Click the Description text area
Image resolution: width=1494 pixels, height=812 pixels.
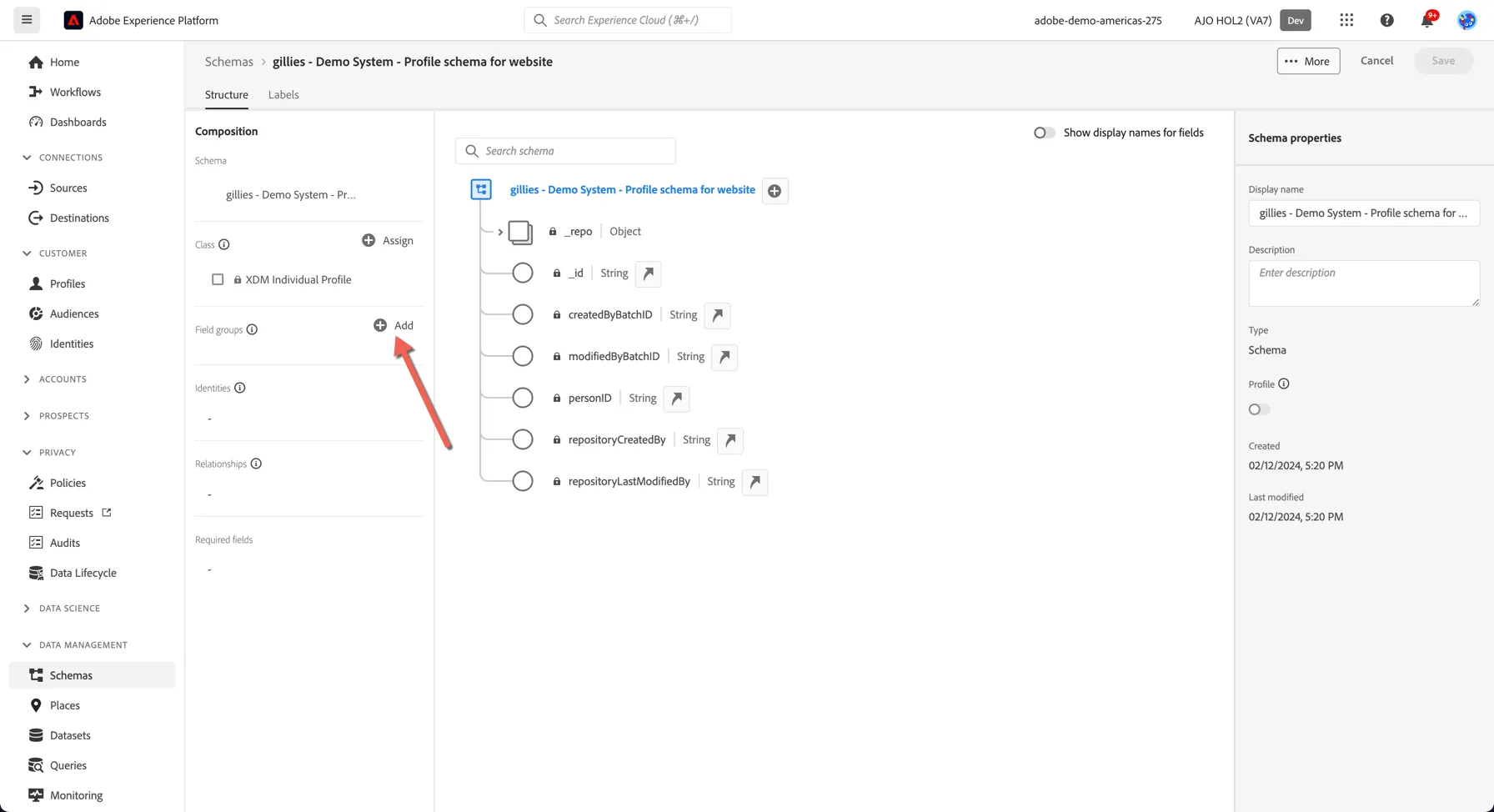1364,283
